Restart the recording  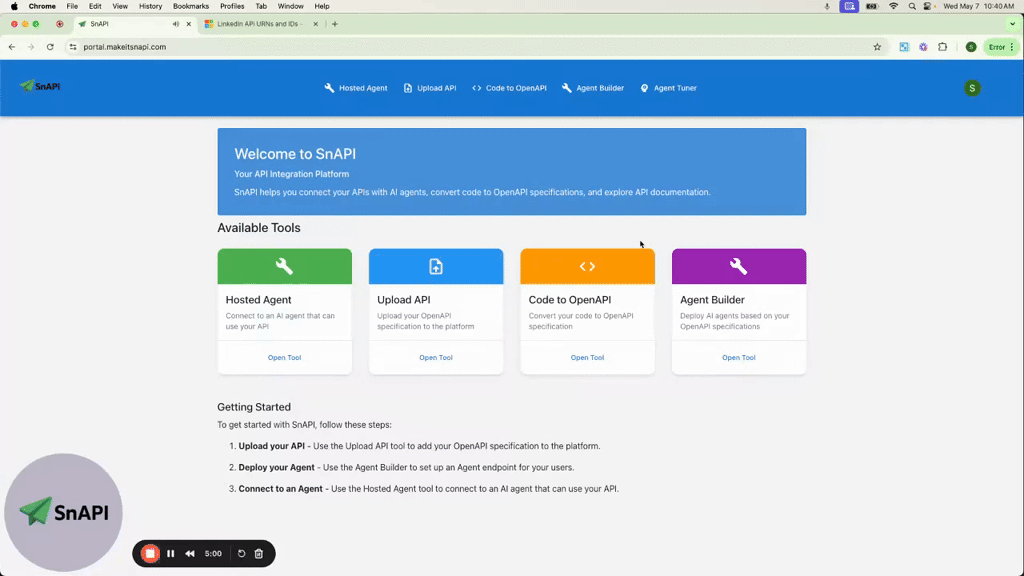241,554
